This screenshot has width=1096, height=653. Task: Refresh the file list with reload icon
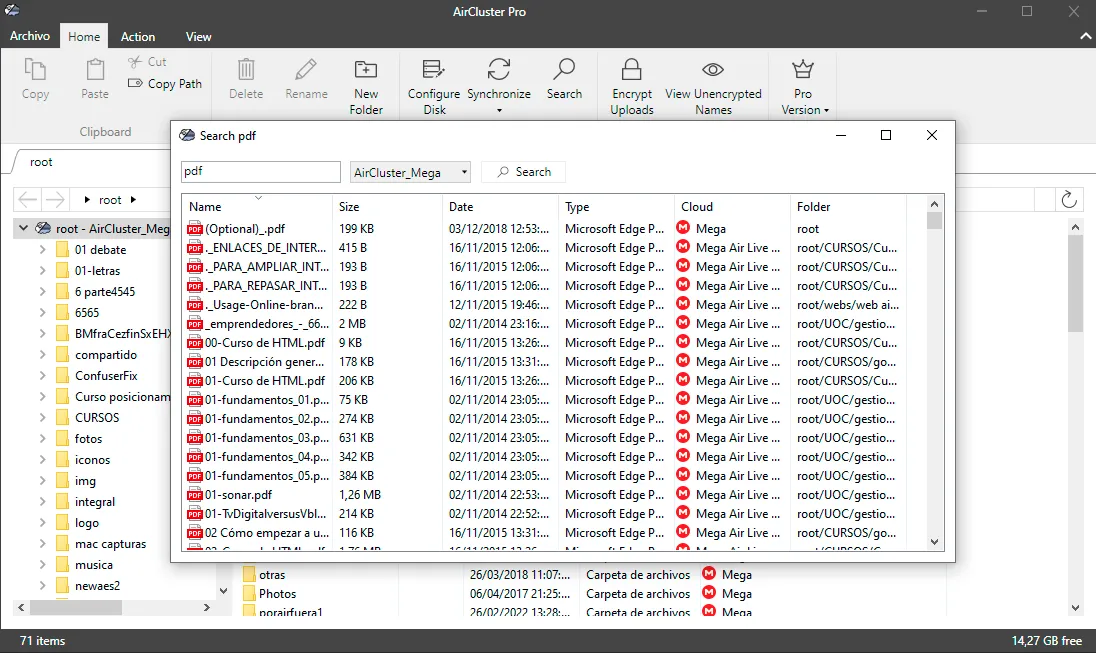click(x=1069, y=199)
